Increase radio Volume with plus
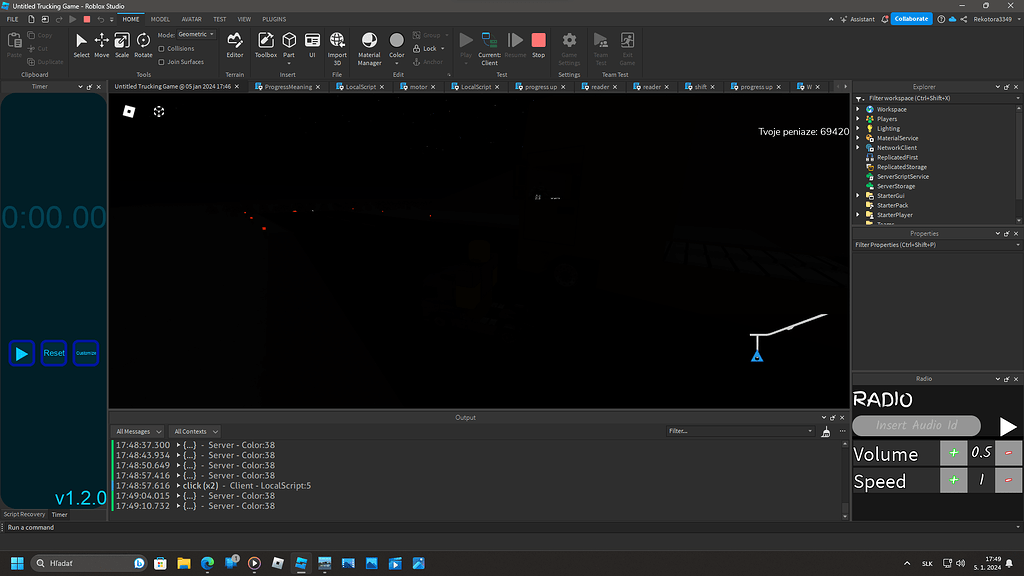 (x=953, y=453)
